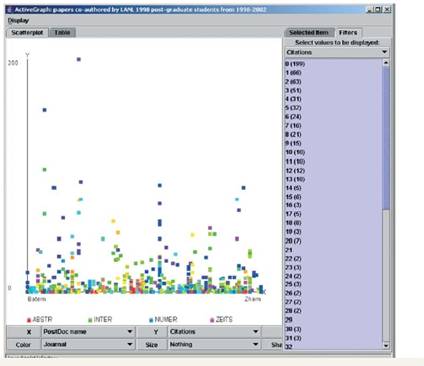
Task: Select the 0 (199) citation value
Action: pos(295,64)
